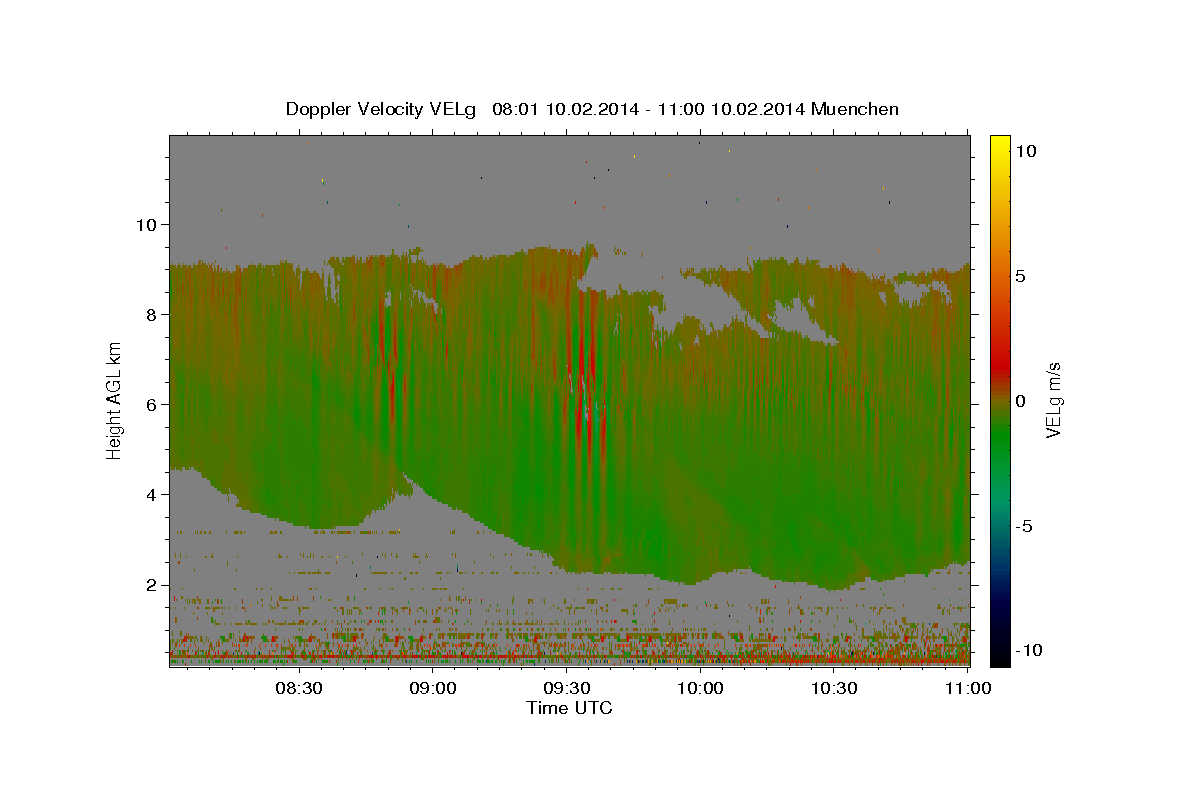This screenshot has height=800, width=1200.
Task: Click the "VELg m/s" colorbar label
Action: coord(1053,399)
